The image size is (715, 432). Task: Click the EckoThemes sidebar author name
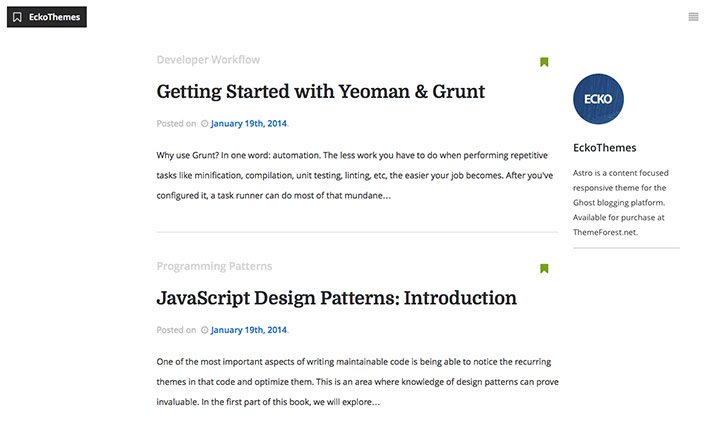(605, 148)
